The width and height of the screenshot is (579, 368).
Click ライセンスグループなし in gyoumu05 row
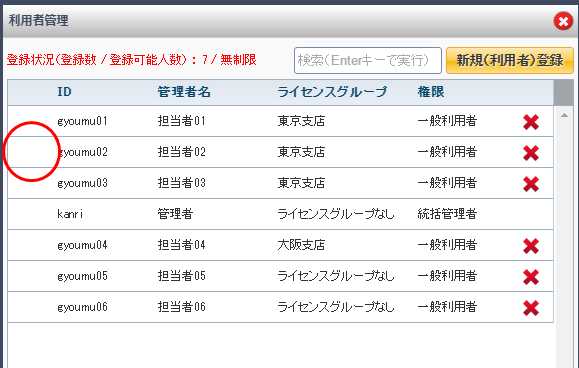pos(336,276)
